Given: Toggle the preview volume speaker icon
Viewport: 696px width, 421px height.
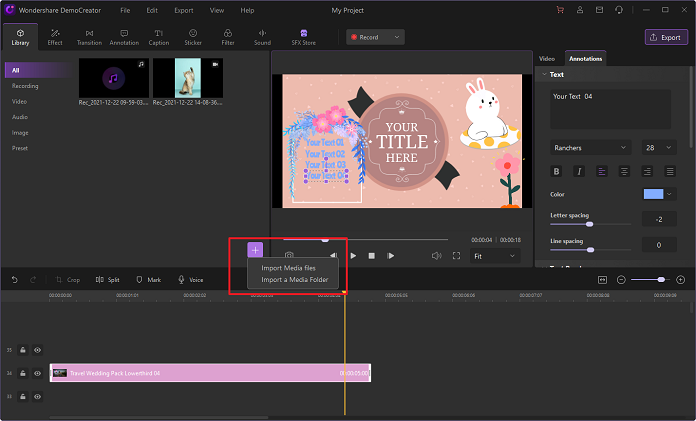Looking at the screenshot, I should (x=437, y=256).
